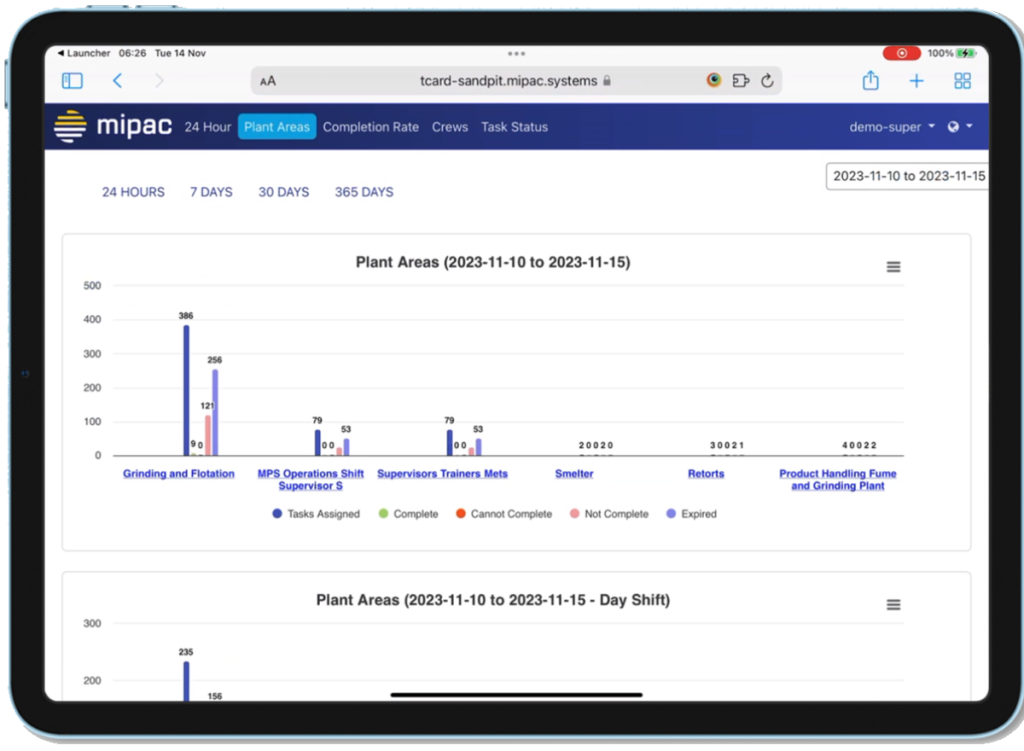The height and width of the screenshot is (751, 1024).
Task: Open the Crews section
Action: pyautogui.click(x=450, y=126)
